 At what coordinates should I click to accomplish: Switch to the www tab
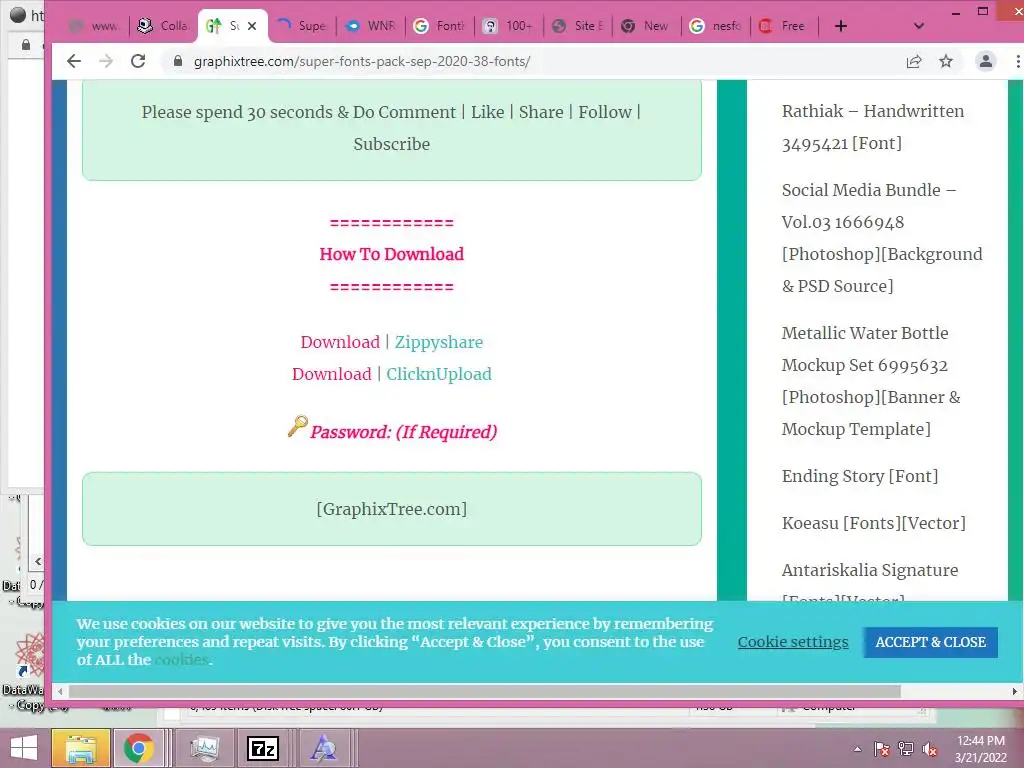coord(97,26)
